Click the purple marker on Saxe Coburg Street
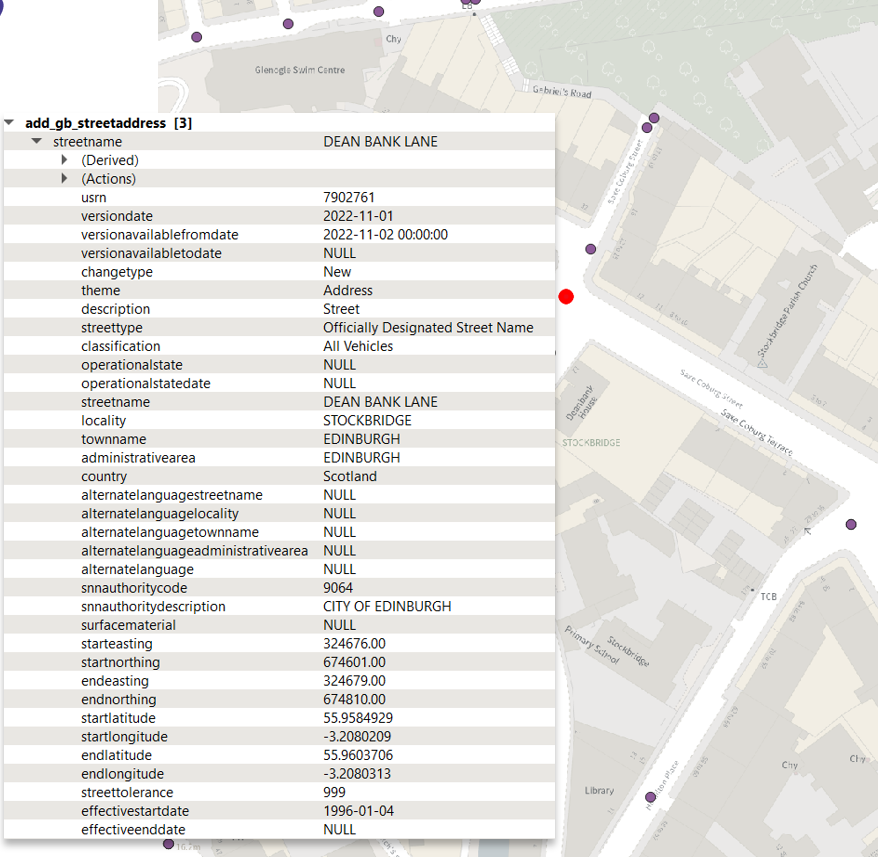 pyautogui.click(x=646, y=127)
